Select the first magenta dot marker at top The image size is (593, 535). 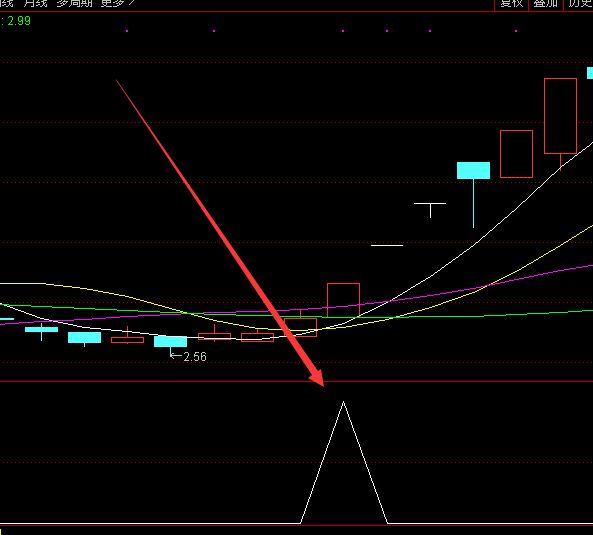(x=127, y=31)
